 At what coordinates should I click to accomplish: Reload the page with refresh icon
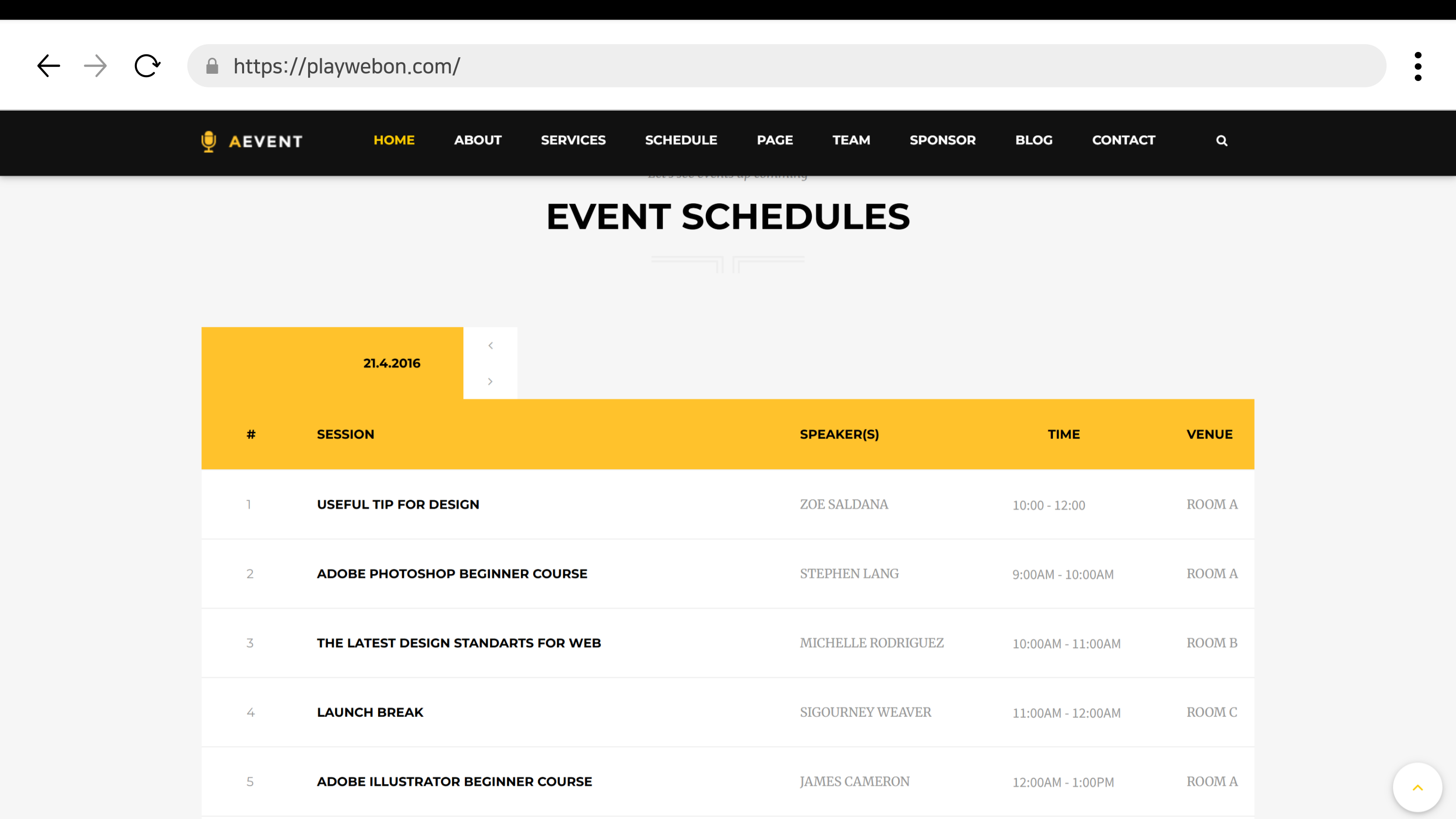coord(147,66)
